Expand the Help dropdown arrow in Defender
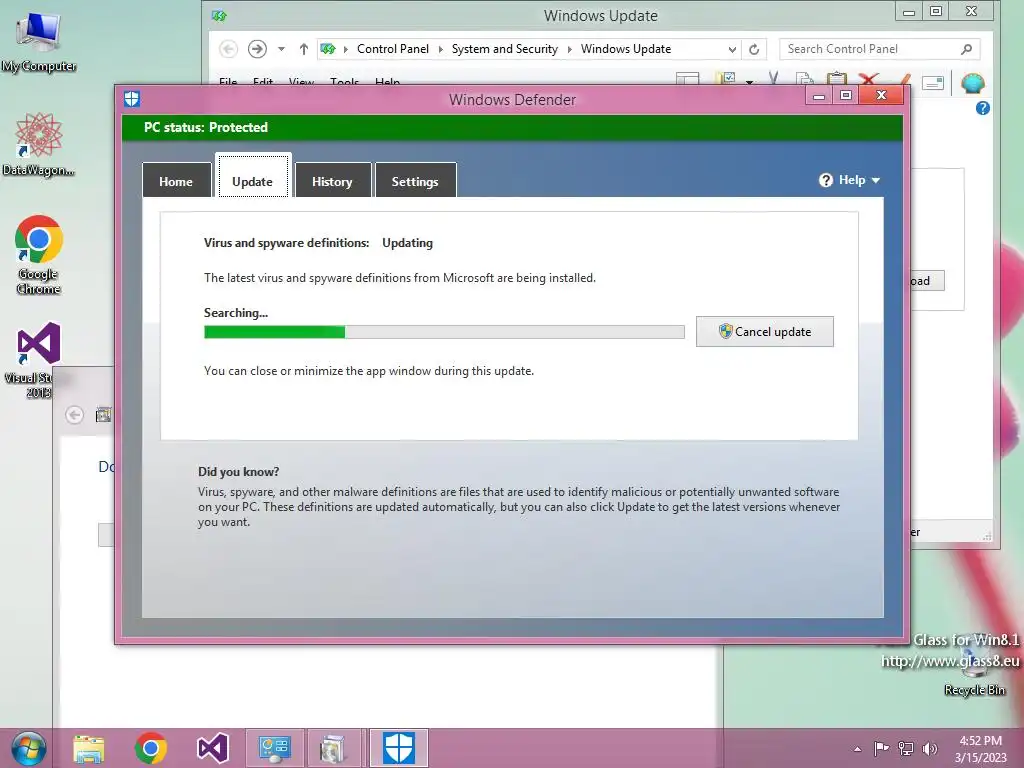The height and width of the screenshot is (768, 1024). [x=876, y=180]
